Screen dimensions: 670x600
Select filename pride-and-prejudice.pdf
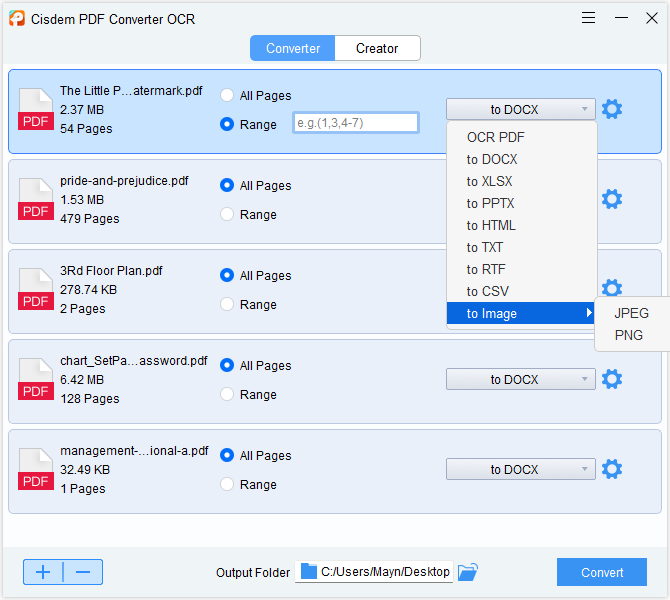124,181
